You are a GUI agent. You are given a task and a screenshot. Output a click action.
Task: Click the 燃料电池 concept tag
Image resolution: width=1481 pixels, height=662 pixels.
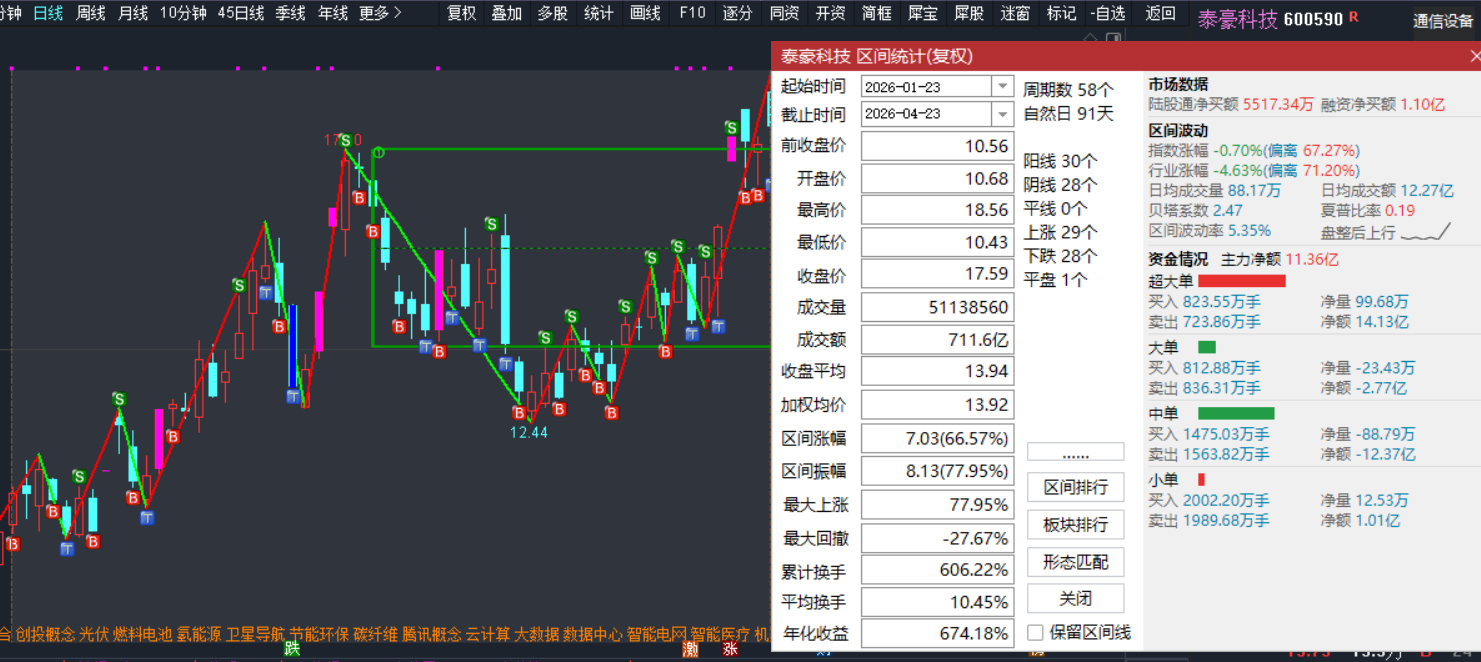tap(143, 634)
